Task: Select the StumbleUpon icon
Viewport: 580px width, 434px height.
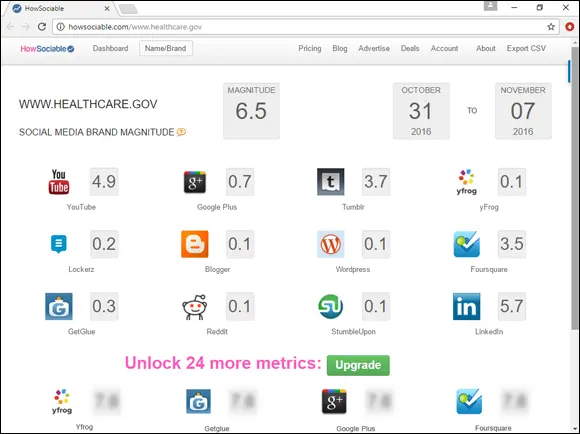Action: [331, 306]
